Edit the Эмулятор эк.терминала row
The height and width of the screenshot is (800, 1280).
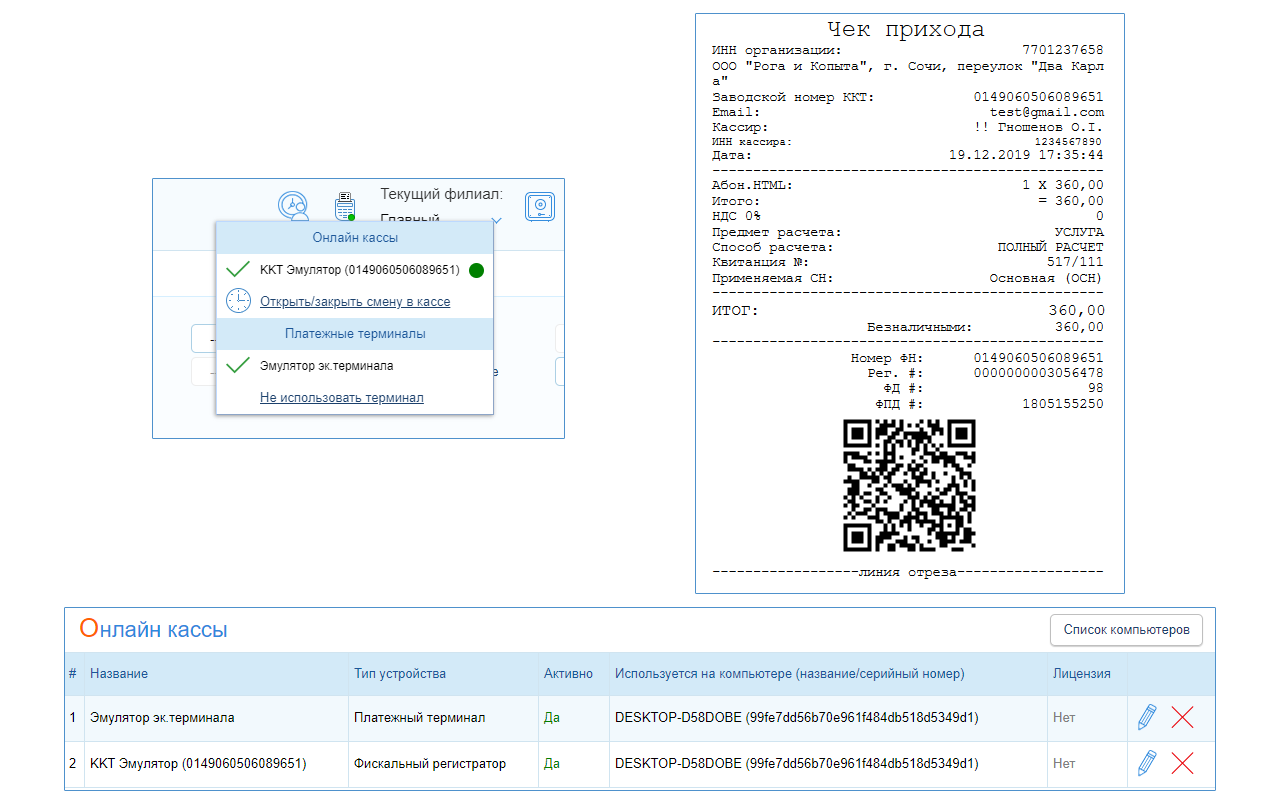click(1147, 717)
